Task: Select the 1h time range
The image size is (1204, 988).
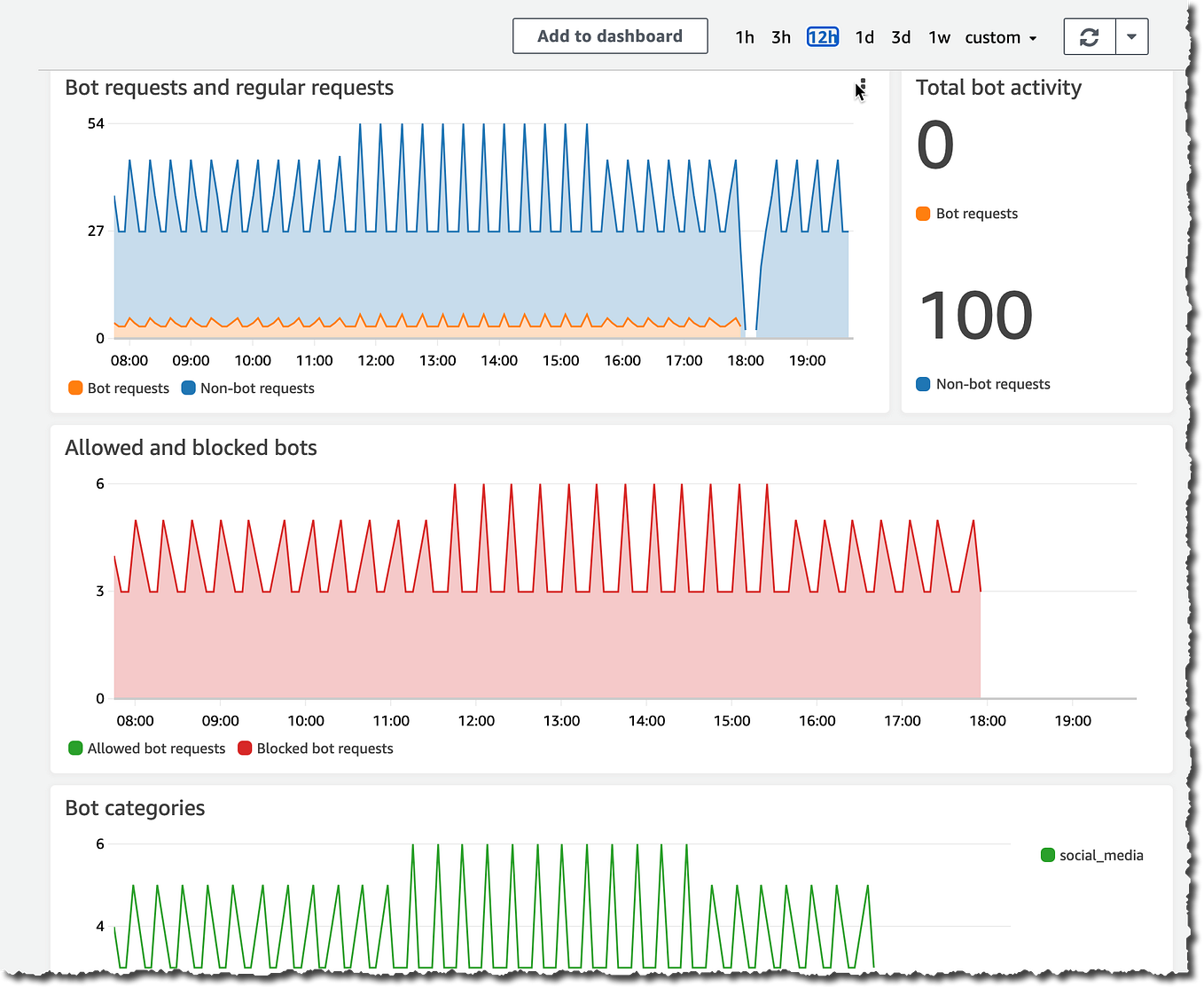Action: pos(744,37)
